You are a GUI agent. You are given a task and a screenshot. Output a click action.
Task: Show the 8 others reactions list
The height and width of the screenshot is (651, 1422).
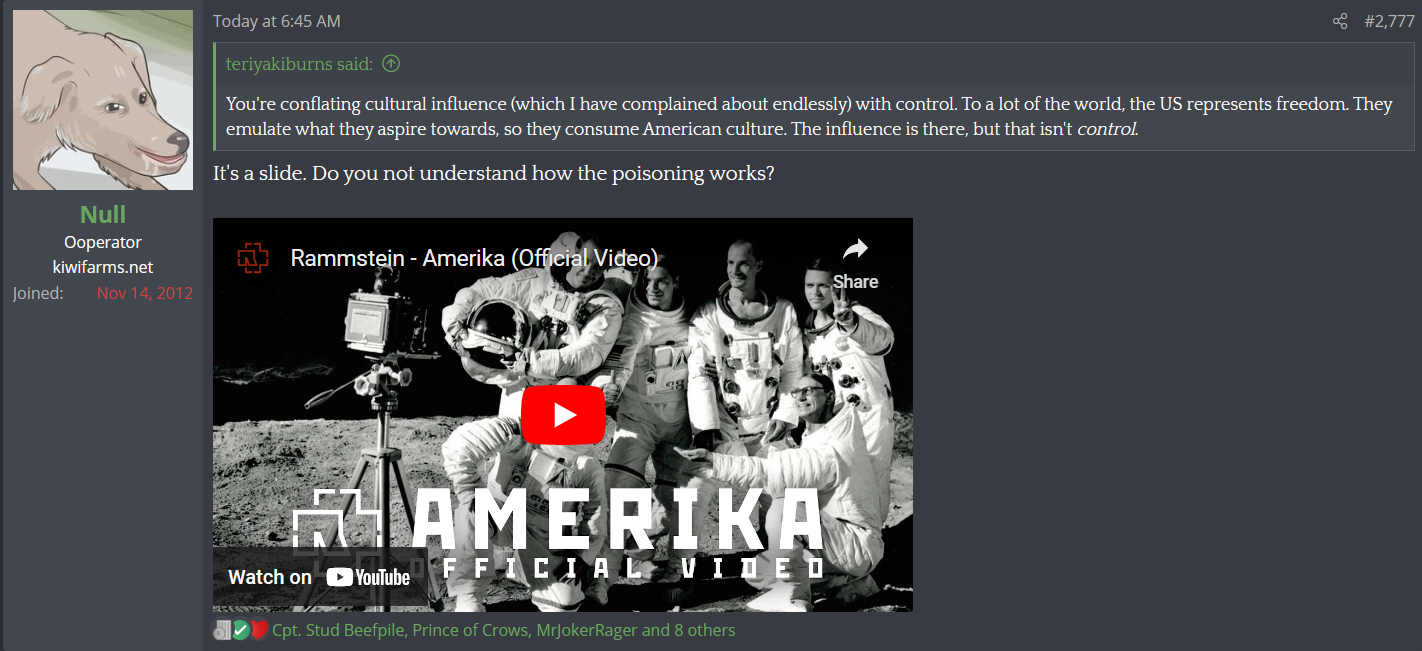704,630
